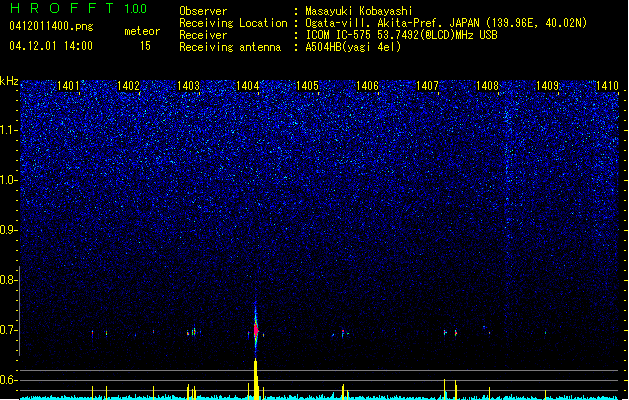Click the 1408 time marker
This screenshot has height=400, width=629.
pos(487,86)
